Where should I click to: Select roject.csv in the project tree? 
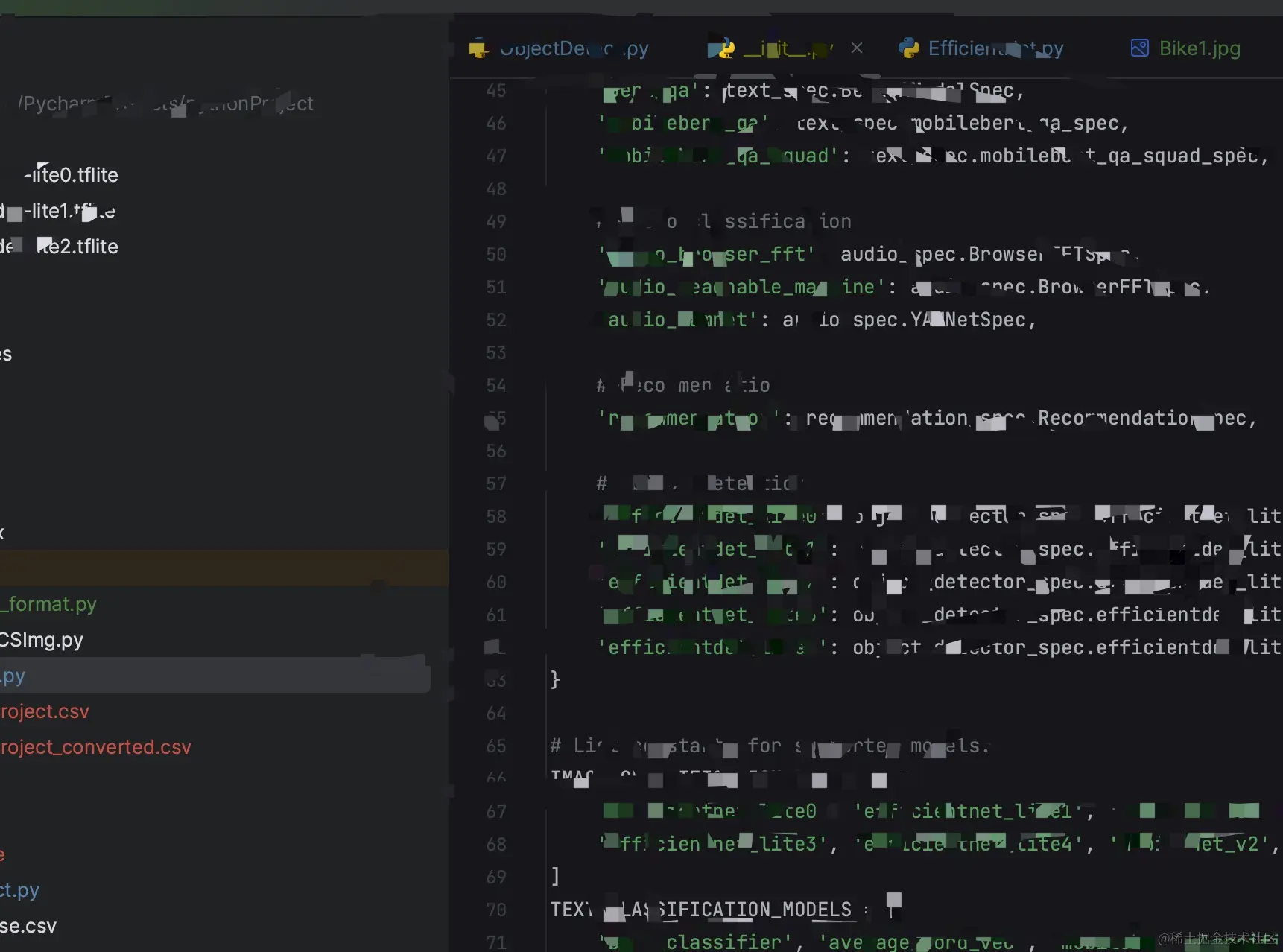[x=45, y=711]
